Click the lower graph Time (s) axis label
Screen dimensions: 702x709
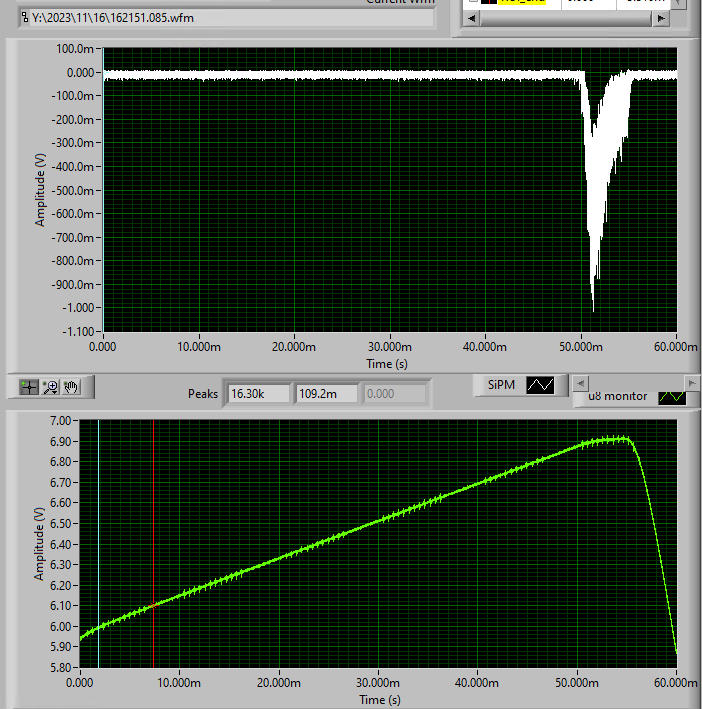[380, 700]
